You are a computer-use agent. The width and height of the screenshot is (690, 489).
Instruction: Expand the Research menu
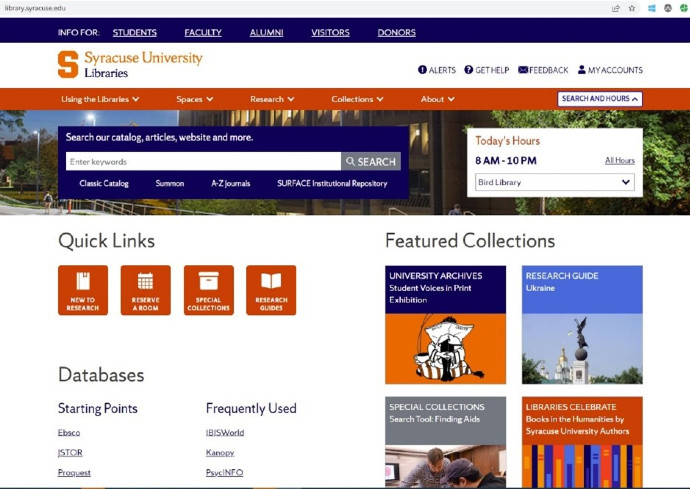[x=272, y=99]
